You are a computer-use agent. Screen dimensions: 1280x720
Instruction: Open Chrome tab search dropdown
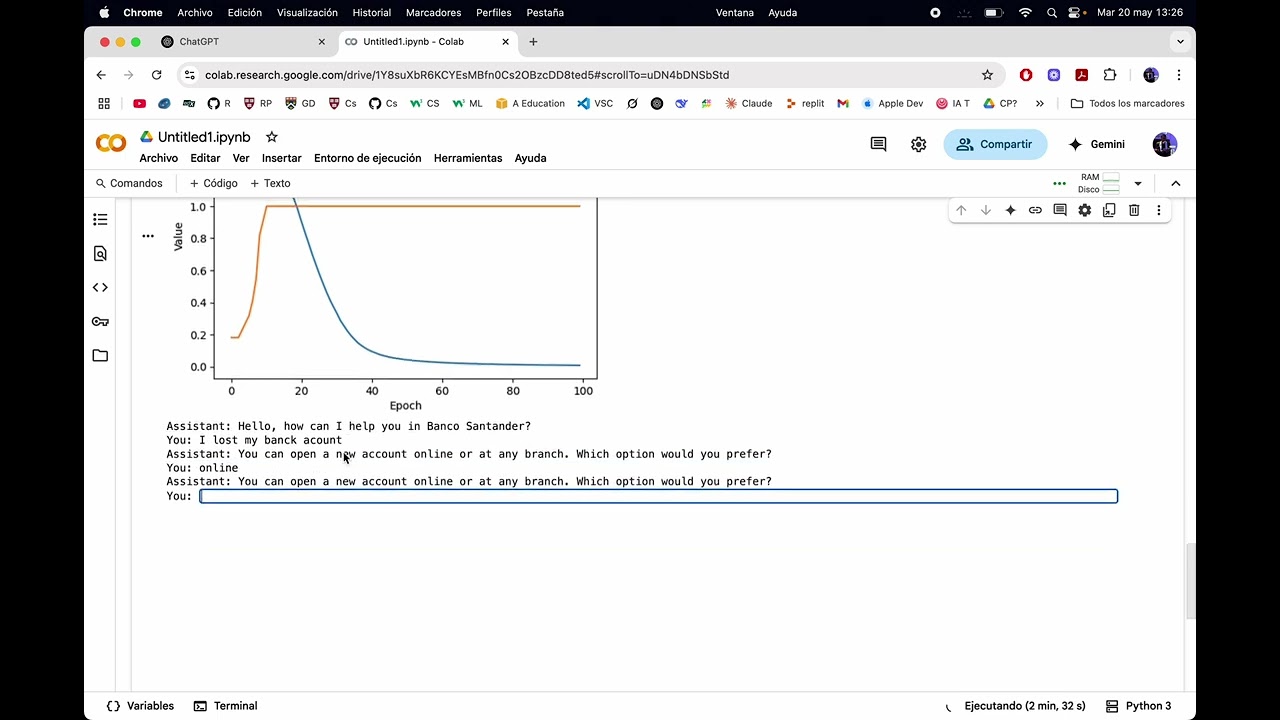pyautogui.click(x=1180, y=42)
